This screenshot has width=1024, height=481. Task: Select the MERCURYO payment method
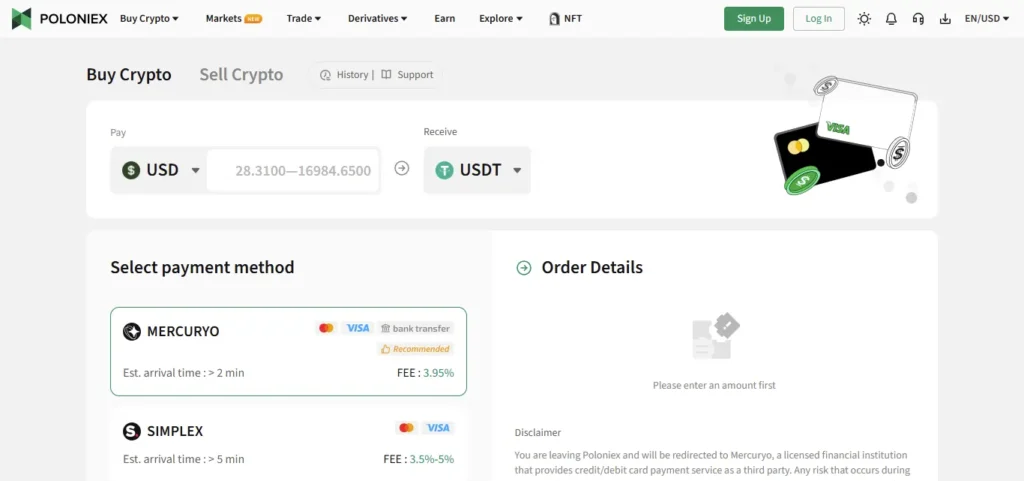click(x=288, y=351)
